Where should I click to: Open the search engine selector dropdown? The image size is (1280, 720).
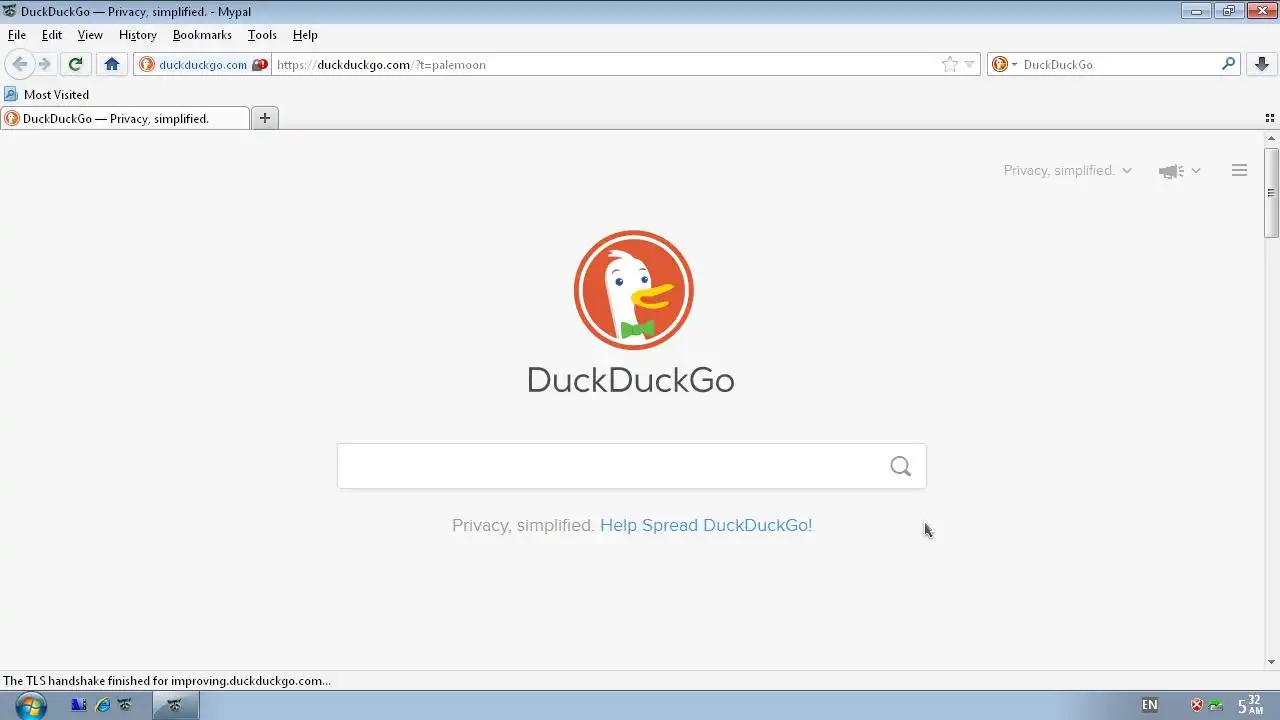(x=1004, y=64)
